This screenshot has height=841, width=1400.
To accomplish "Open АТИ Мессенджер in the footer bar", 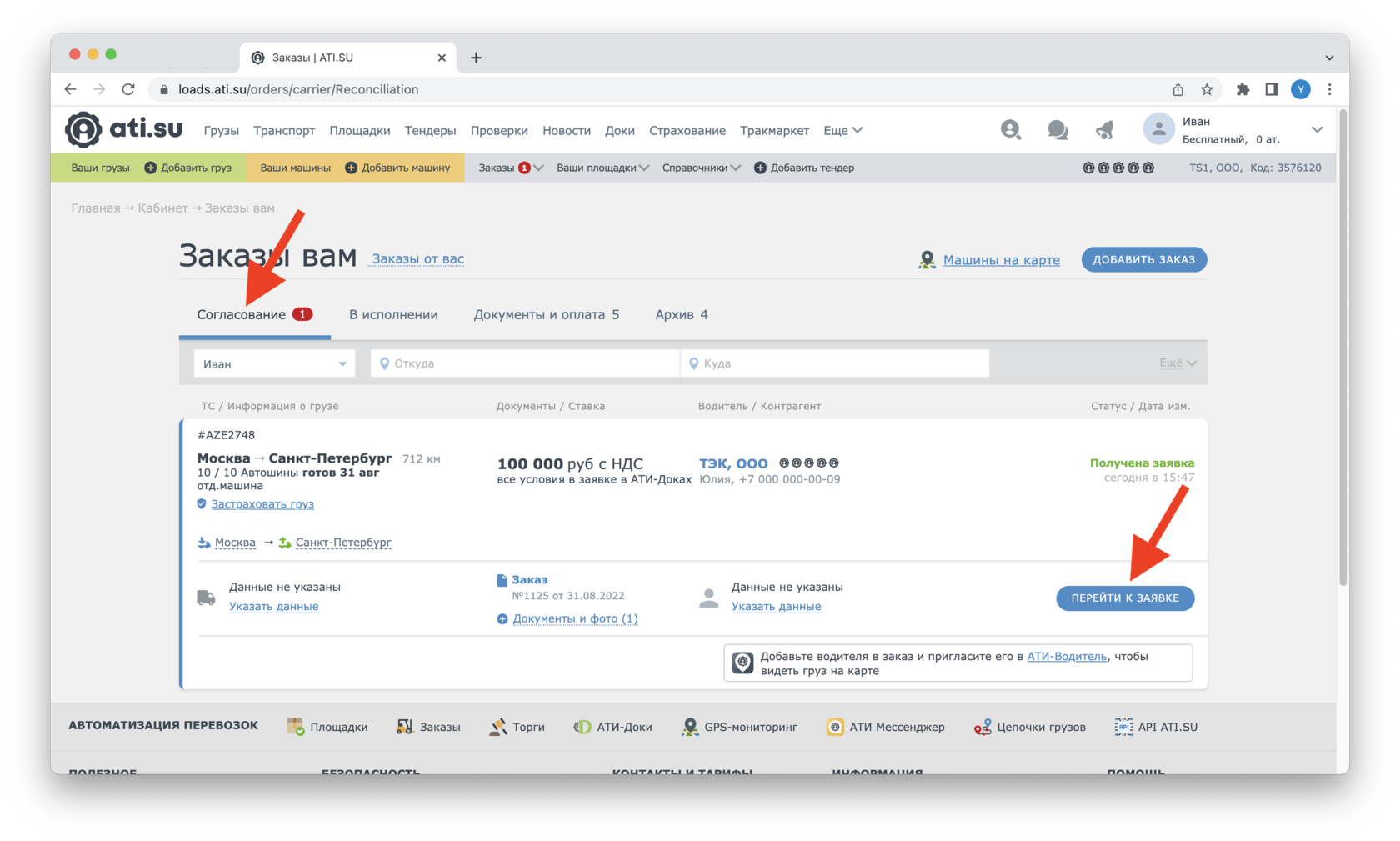I will click(885, 727).
